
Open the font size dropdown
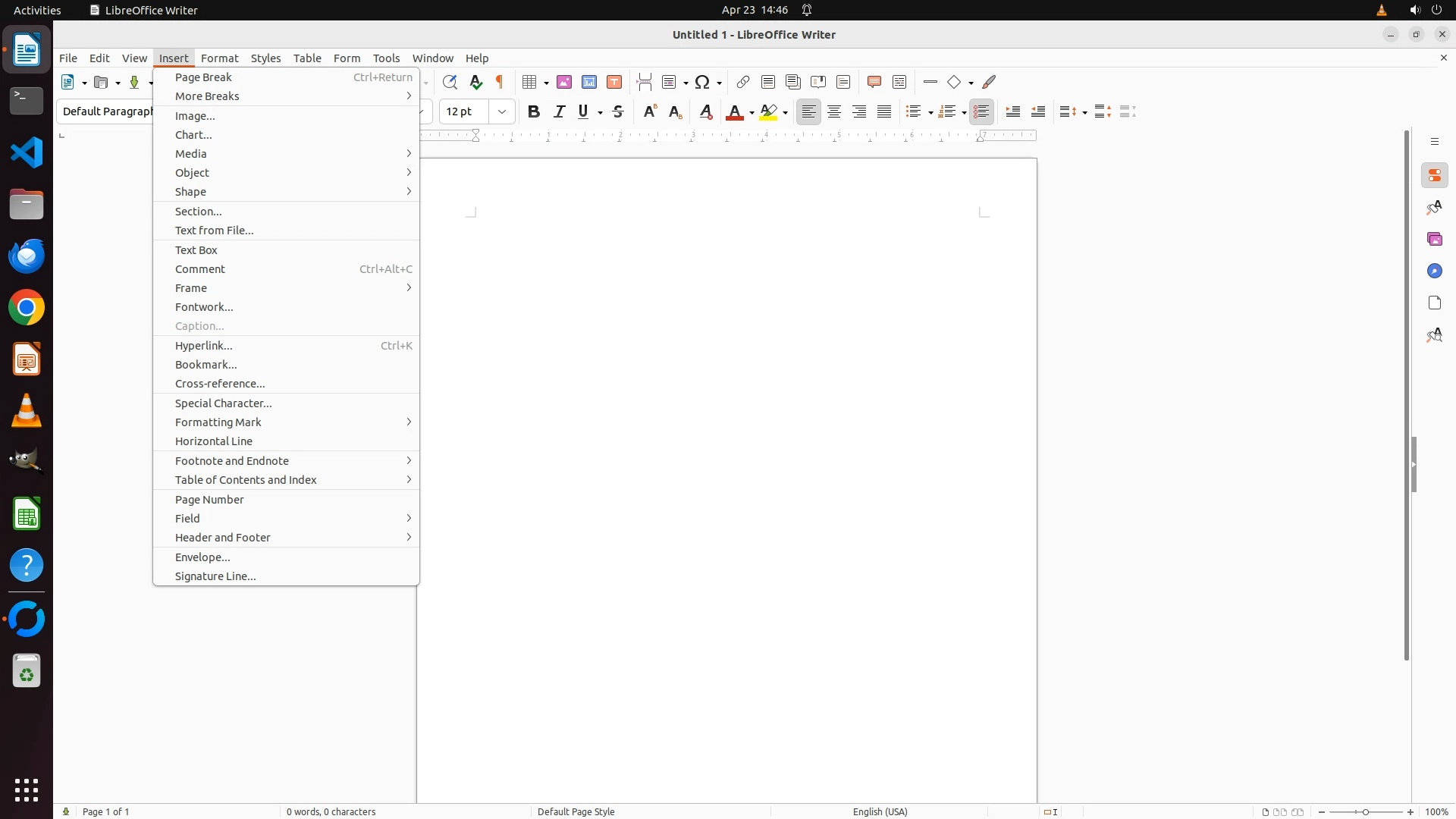point(502,112)
